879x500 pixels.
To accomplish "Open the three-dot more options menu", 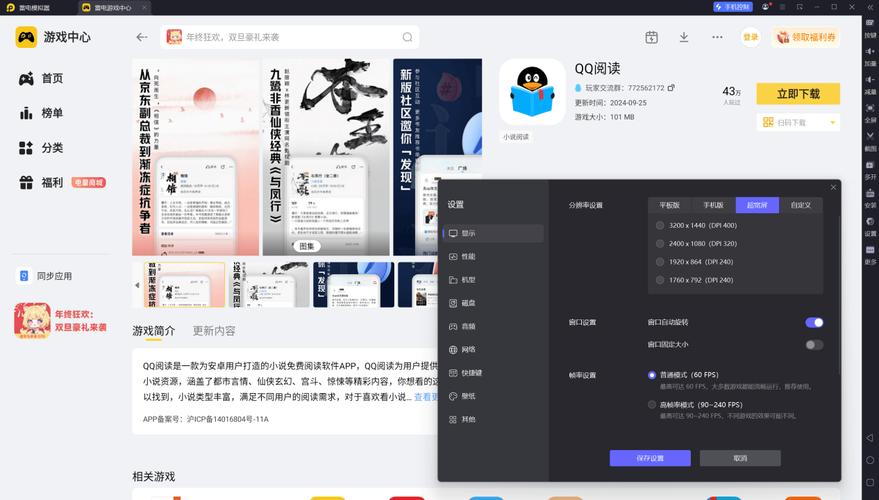I will point(717,37).
